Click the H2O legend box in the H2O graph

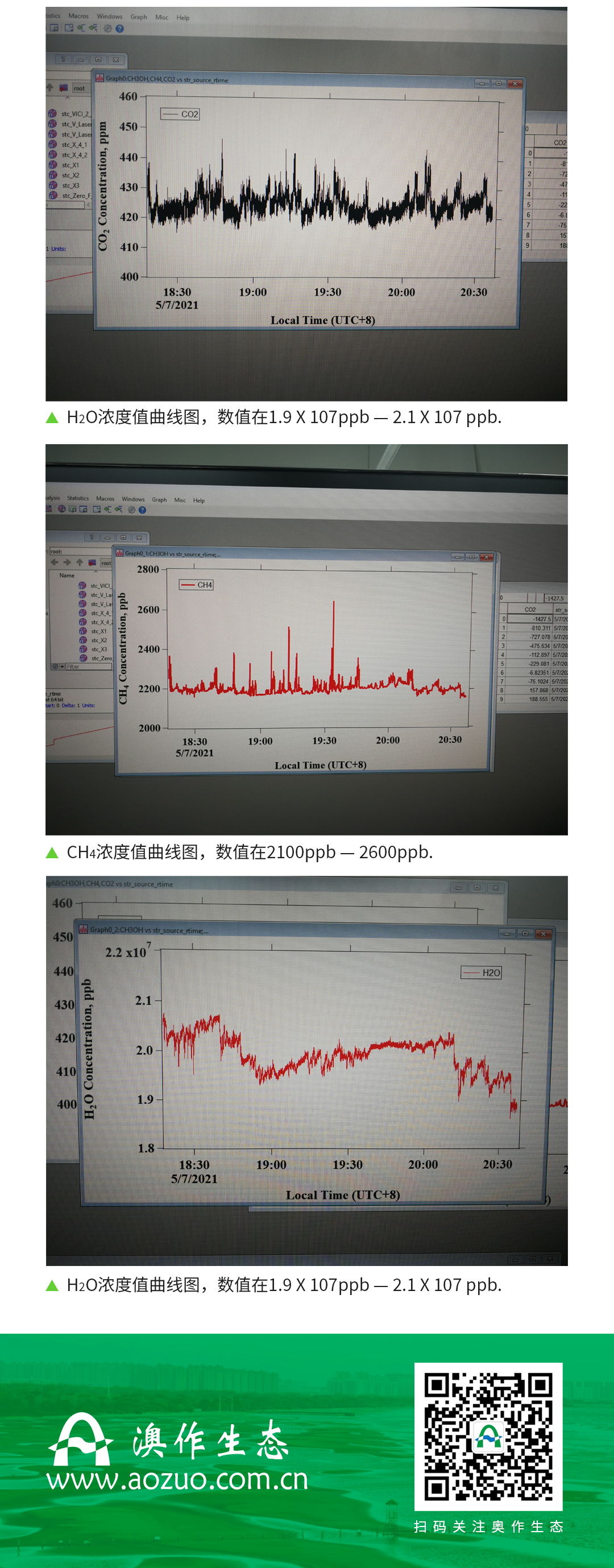coord(482,973)
